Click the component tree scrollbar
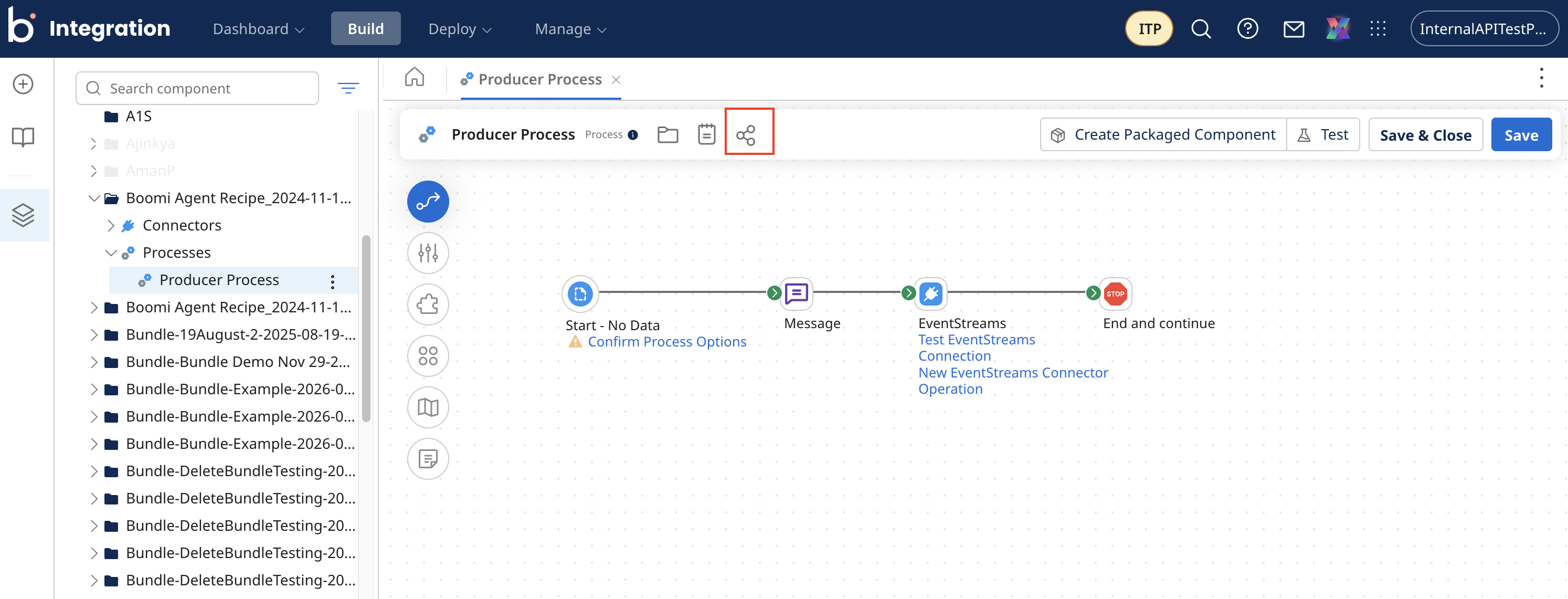Screen dimensions: 1568x599 point(366,329)
